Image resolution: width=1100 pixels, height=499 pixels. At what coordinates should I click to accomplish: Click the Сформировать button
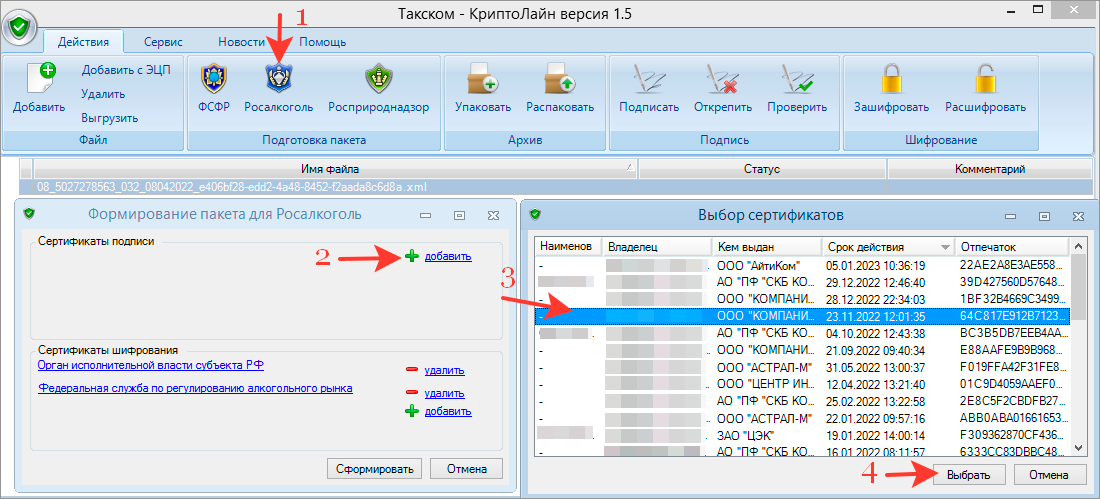click(x=374, y=469)
